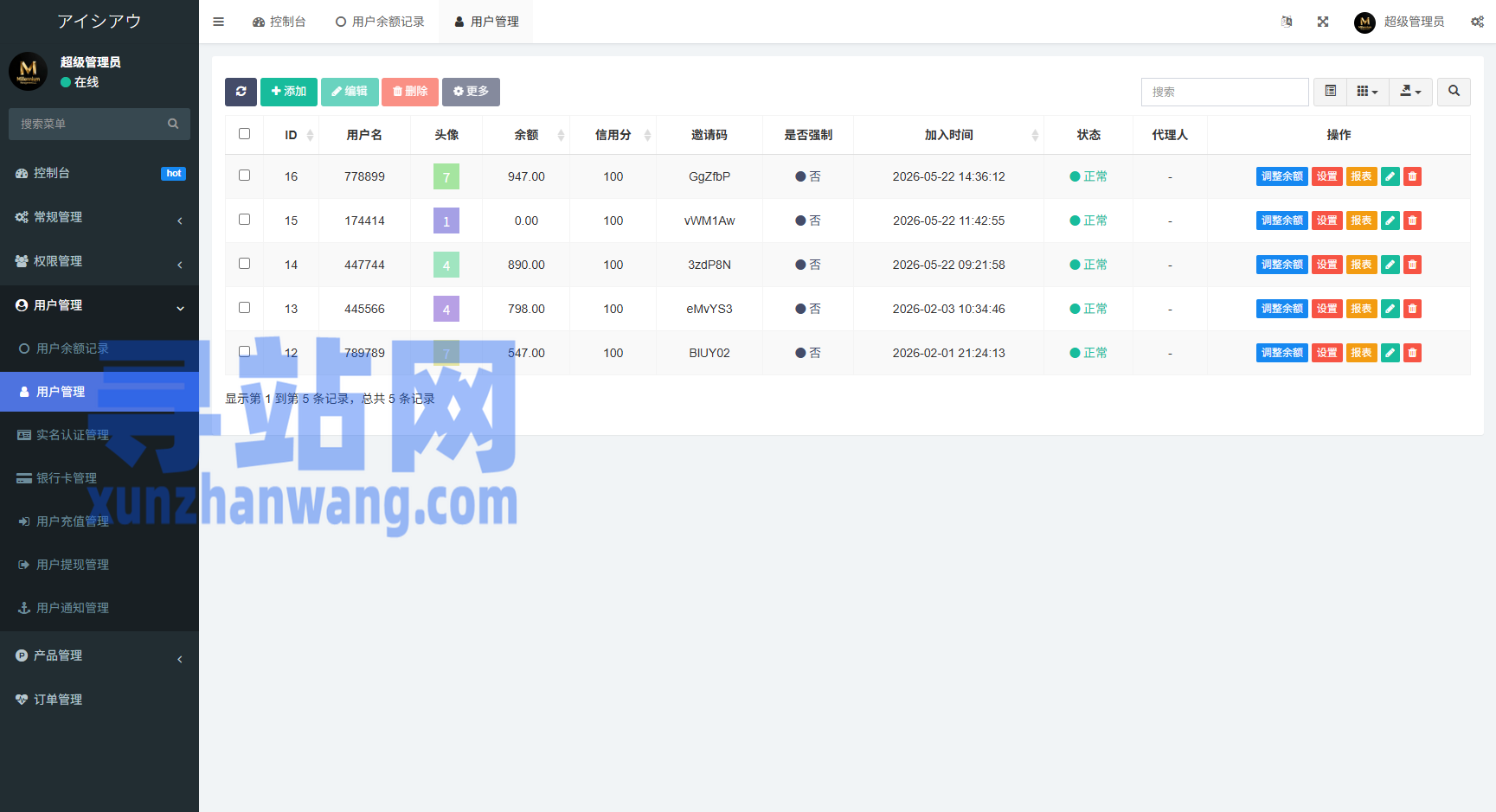Image resolution: width=1496 pixels, height=812 pixels.
Task: Toggle 是否强制 switch for user 174414
Action: pos(808,221)
